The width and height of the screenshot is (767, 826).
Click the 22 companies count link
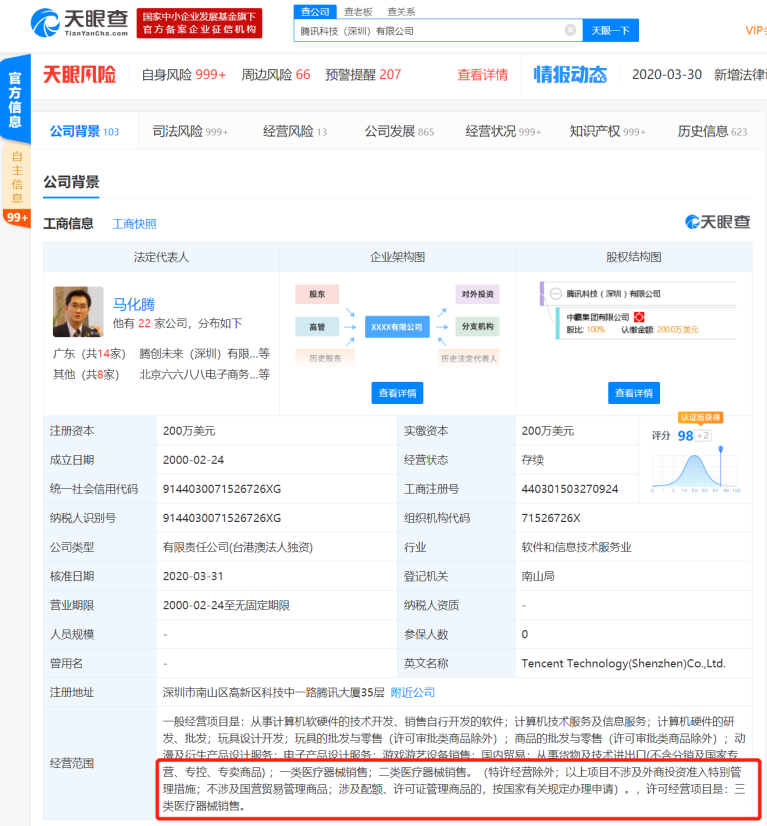click(x=144, y=323)
